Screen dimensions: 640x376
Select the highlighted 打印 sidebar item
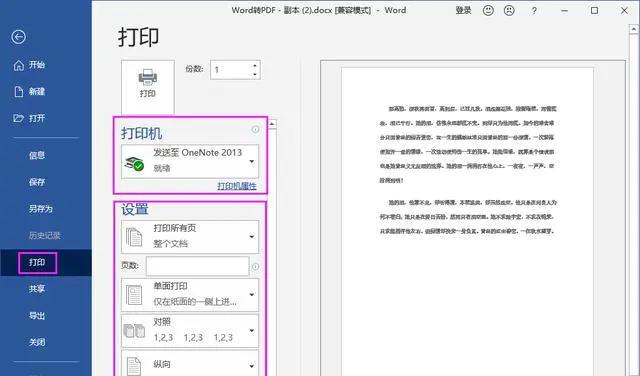click(x=46, y=263)
